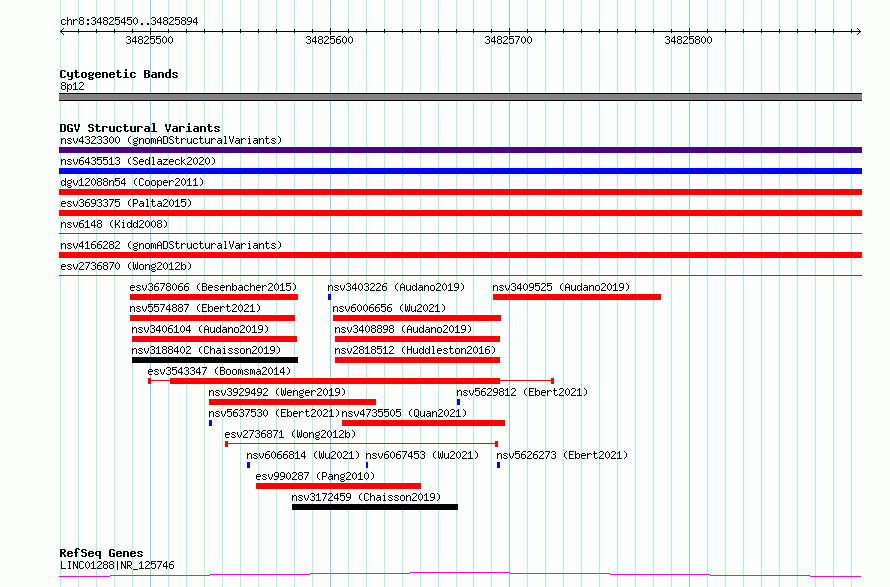Click ruler position 34825700
Viewport: 890px width, 587px height.
[509, 40]
